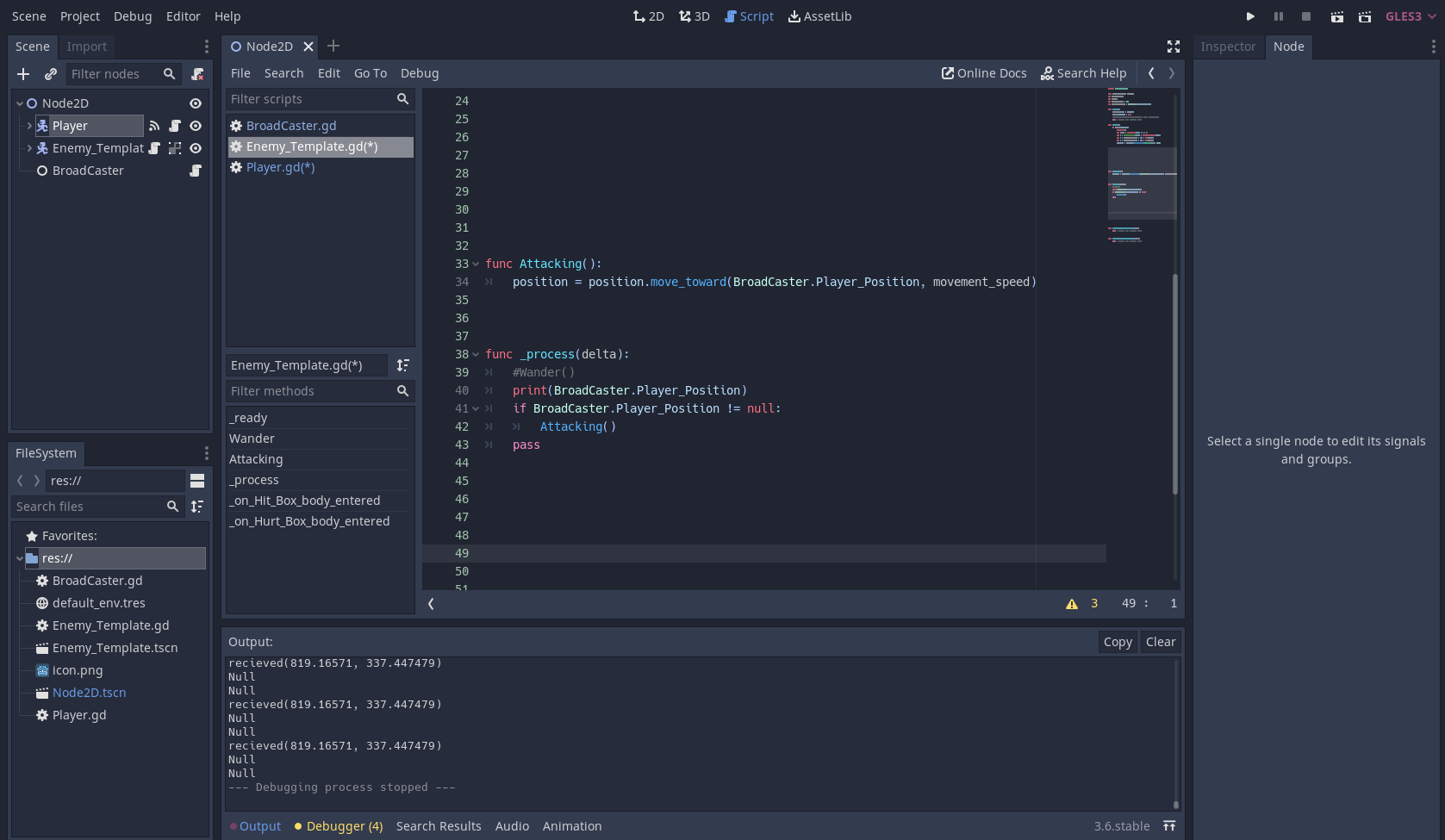Go to previous edited script arrow
The image size is (1445, 840).
click(x=1151, y=73)
